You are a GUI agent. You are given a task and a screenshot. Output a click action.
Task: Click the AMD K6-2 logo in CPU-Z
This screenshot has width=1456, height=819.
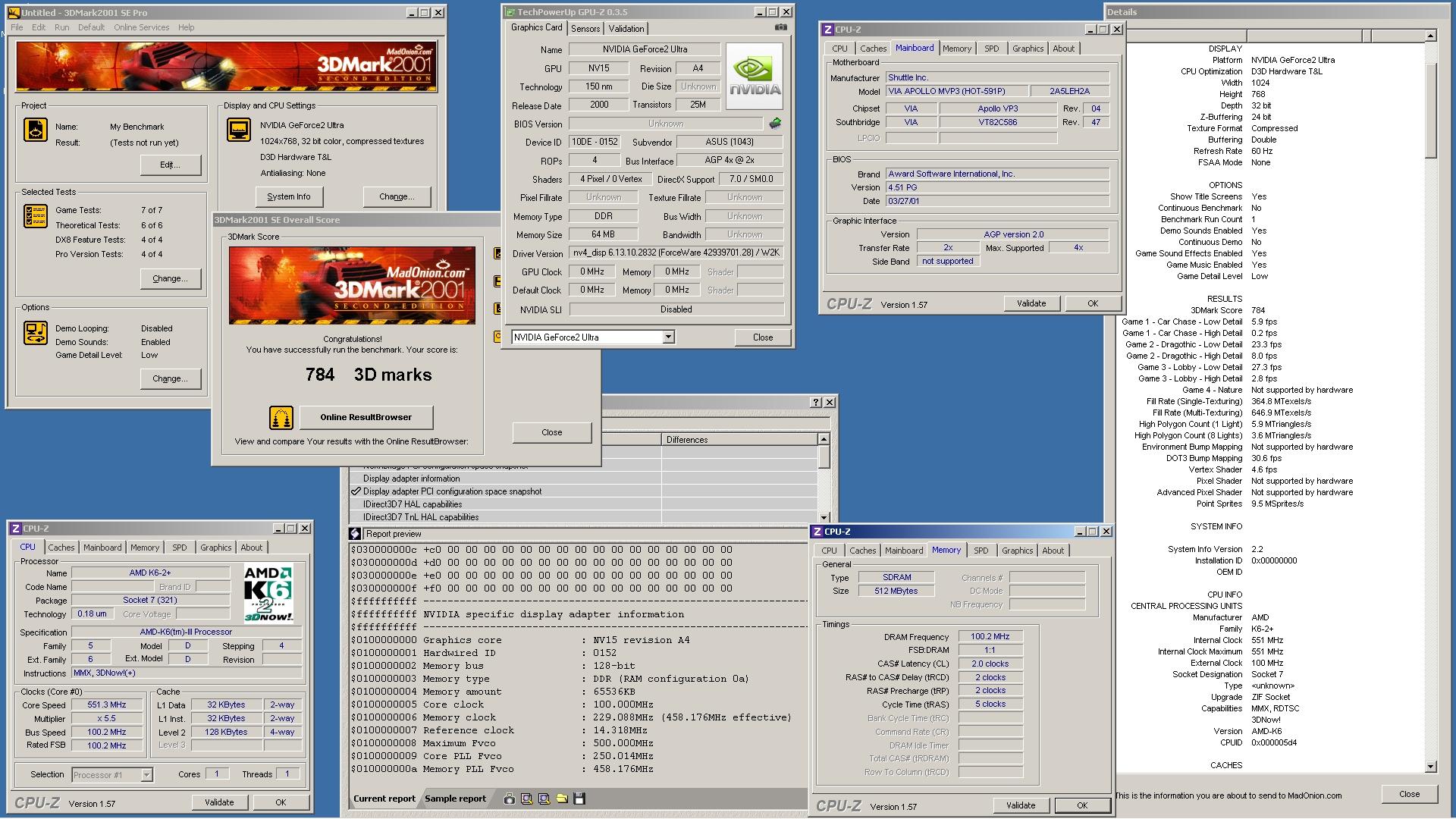pos(268,594)
